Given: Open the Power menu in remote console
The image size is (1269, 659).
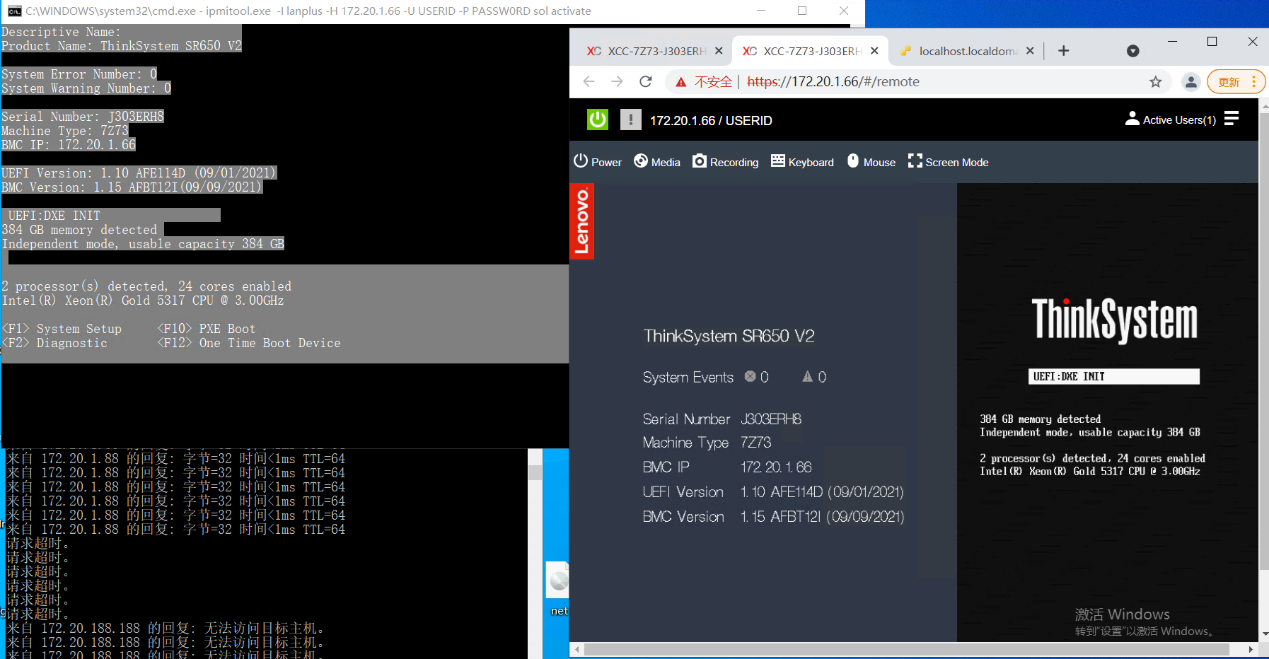Looking at the screenshot, I should coord(598,162).
